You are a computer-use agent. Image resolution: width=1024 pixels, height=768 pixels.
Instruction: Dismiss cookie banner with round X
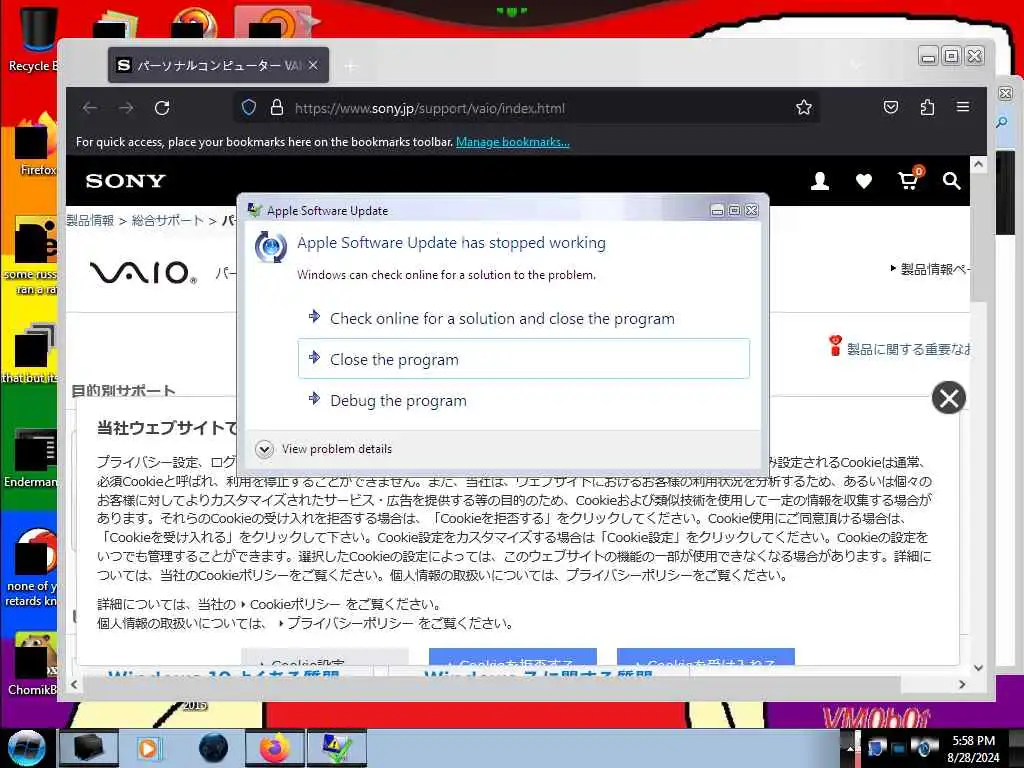click(949, 398)
